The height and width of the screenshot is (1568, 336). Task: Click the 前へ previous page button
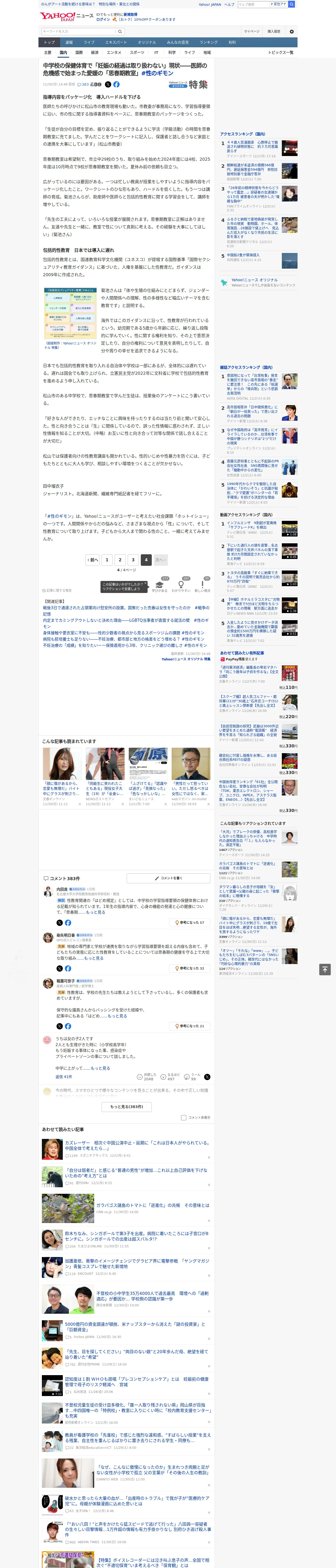point(92,560)
